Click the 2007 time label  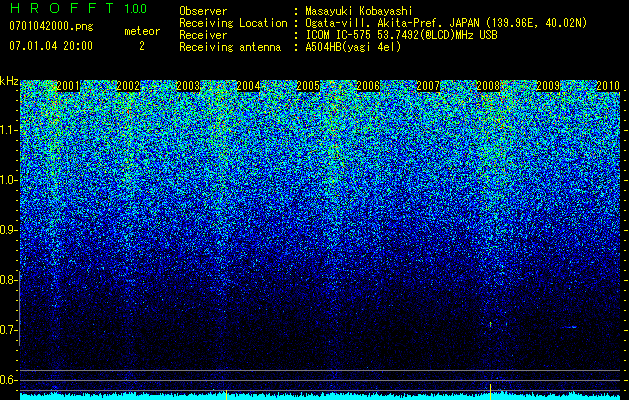coord(428,86)
